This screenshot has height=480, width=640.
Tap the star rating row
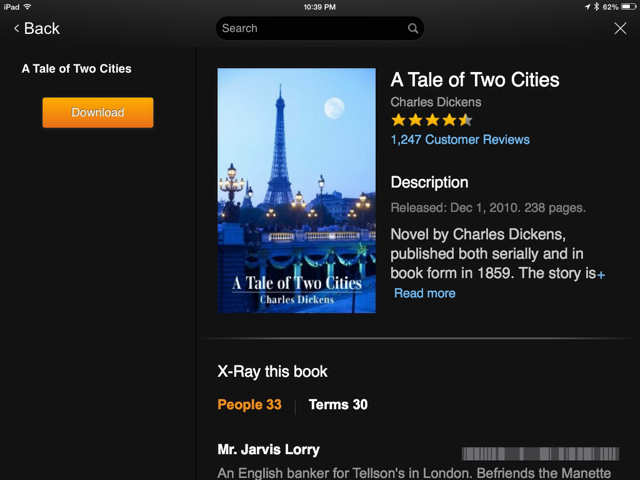[x=431, y=120]
